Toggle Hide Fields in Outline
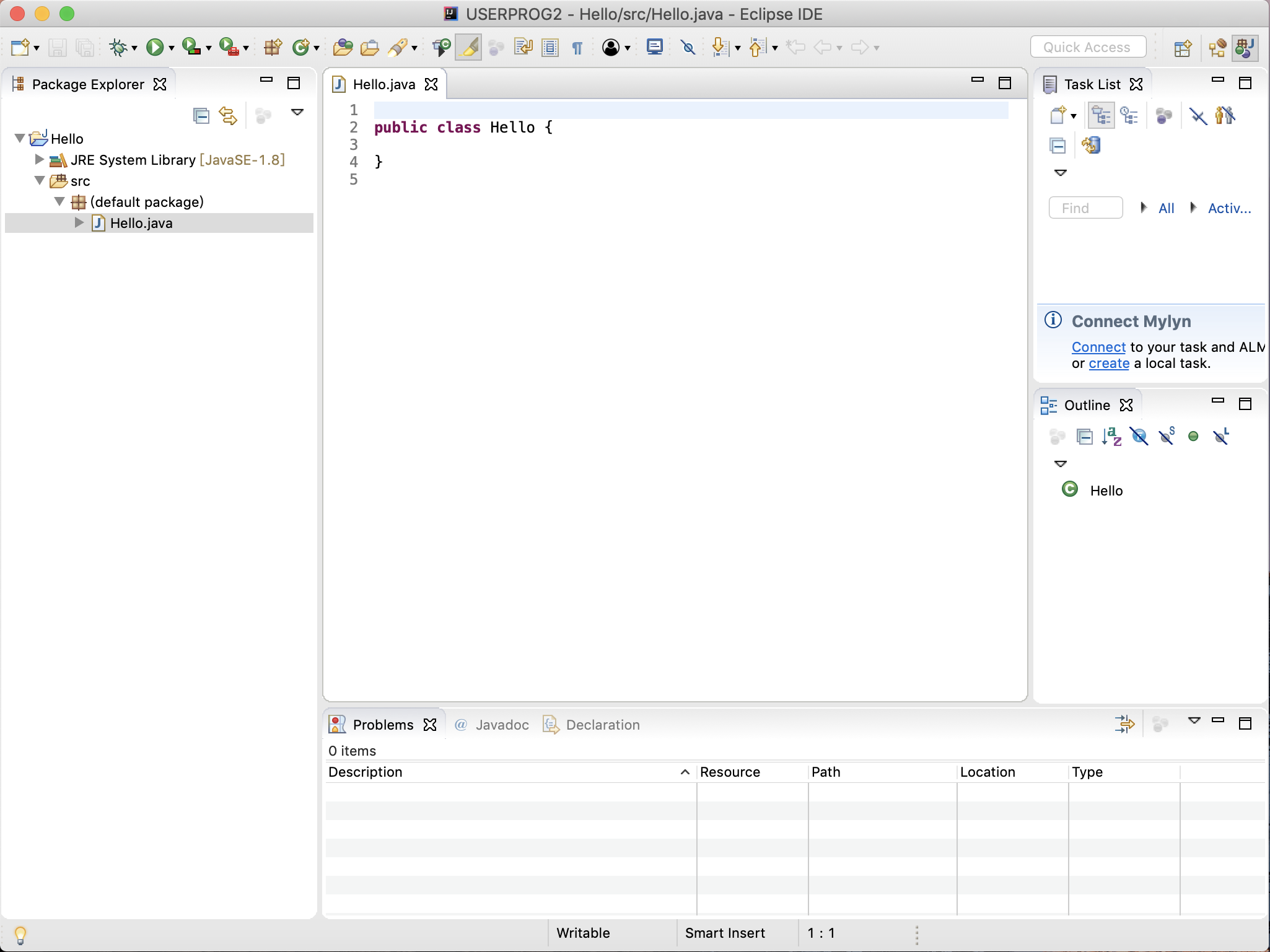This screenshot has height=952, width=1270. tap(1139, 437)
